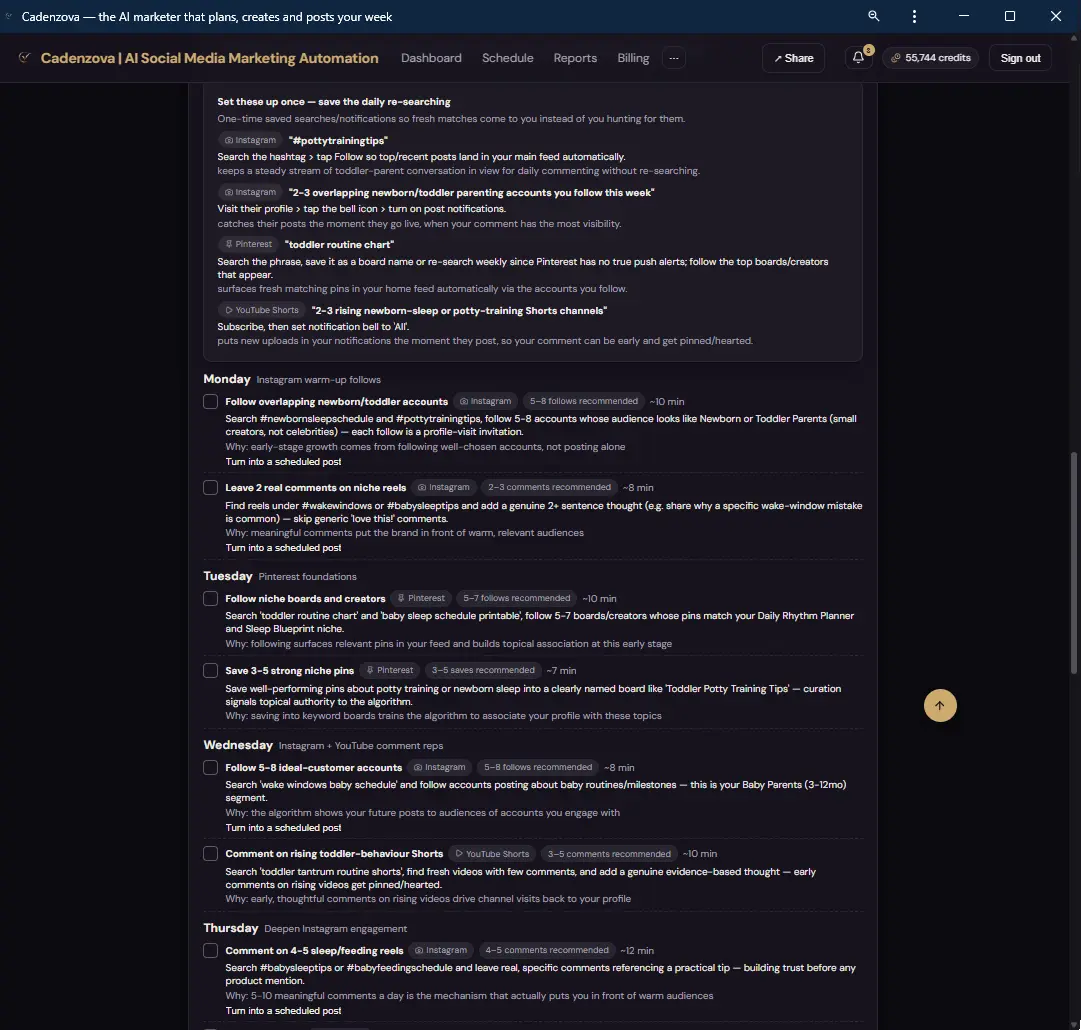Image resolution: width=1081 pixels, height=1030 pixels.
Task: Click the "3-5 saves recommended" badge
Action: click(483, 670)
